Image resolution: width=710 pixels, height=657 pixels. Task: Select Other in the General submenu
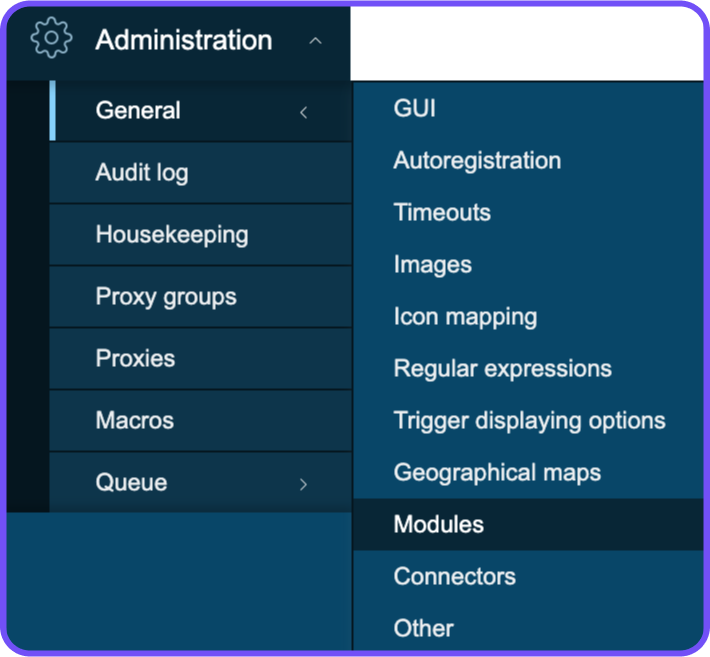(528, 628)
